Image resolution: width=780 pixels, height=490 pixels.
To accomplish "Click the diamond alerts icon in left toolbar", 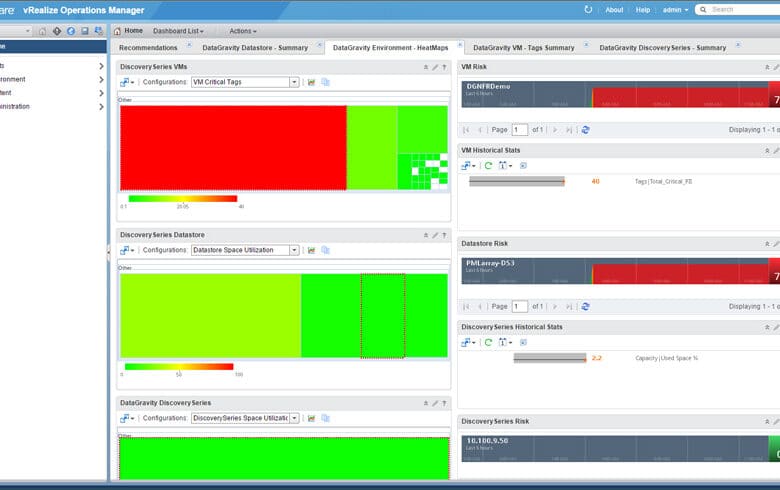I will click(57, 31).
